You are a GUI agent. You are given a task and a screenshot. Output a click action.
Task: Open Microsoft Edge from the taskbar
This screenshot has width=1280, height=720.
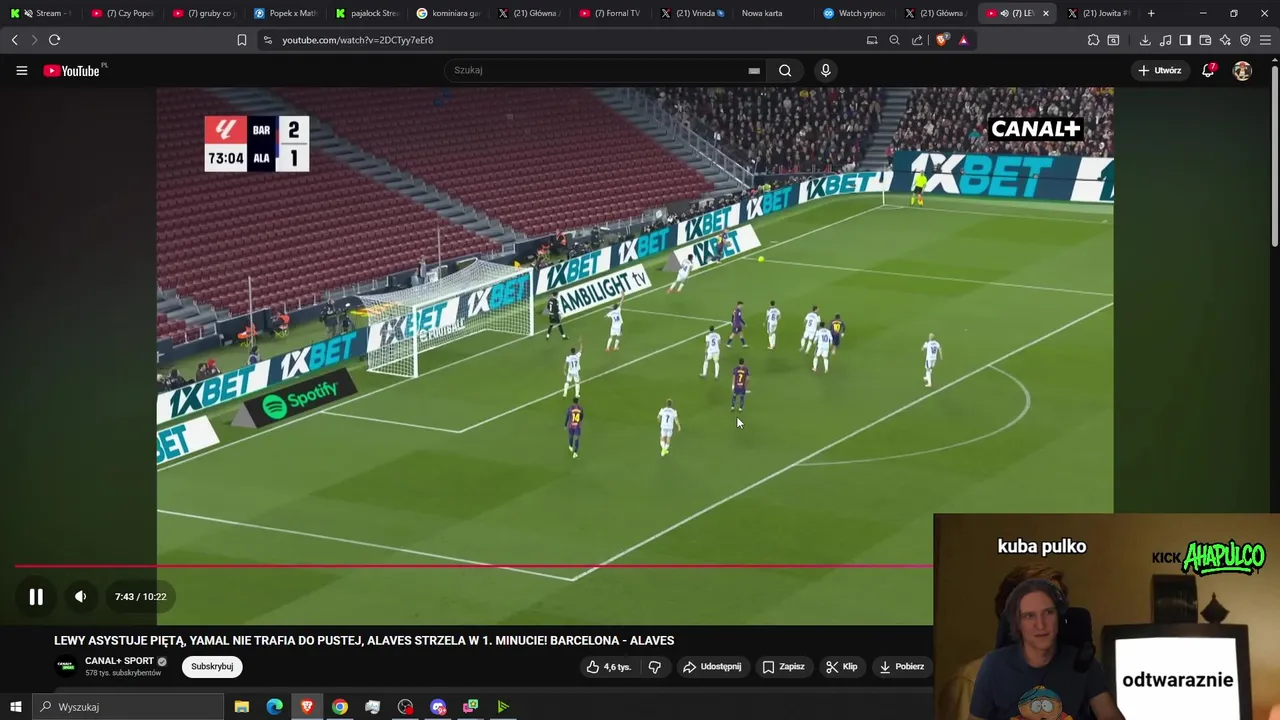pyautogui.click(x=274, y=707)
